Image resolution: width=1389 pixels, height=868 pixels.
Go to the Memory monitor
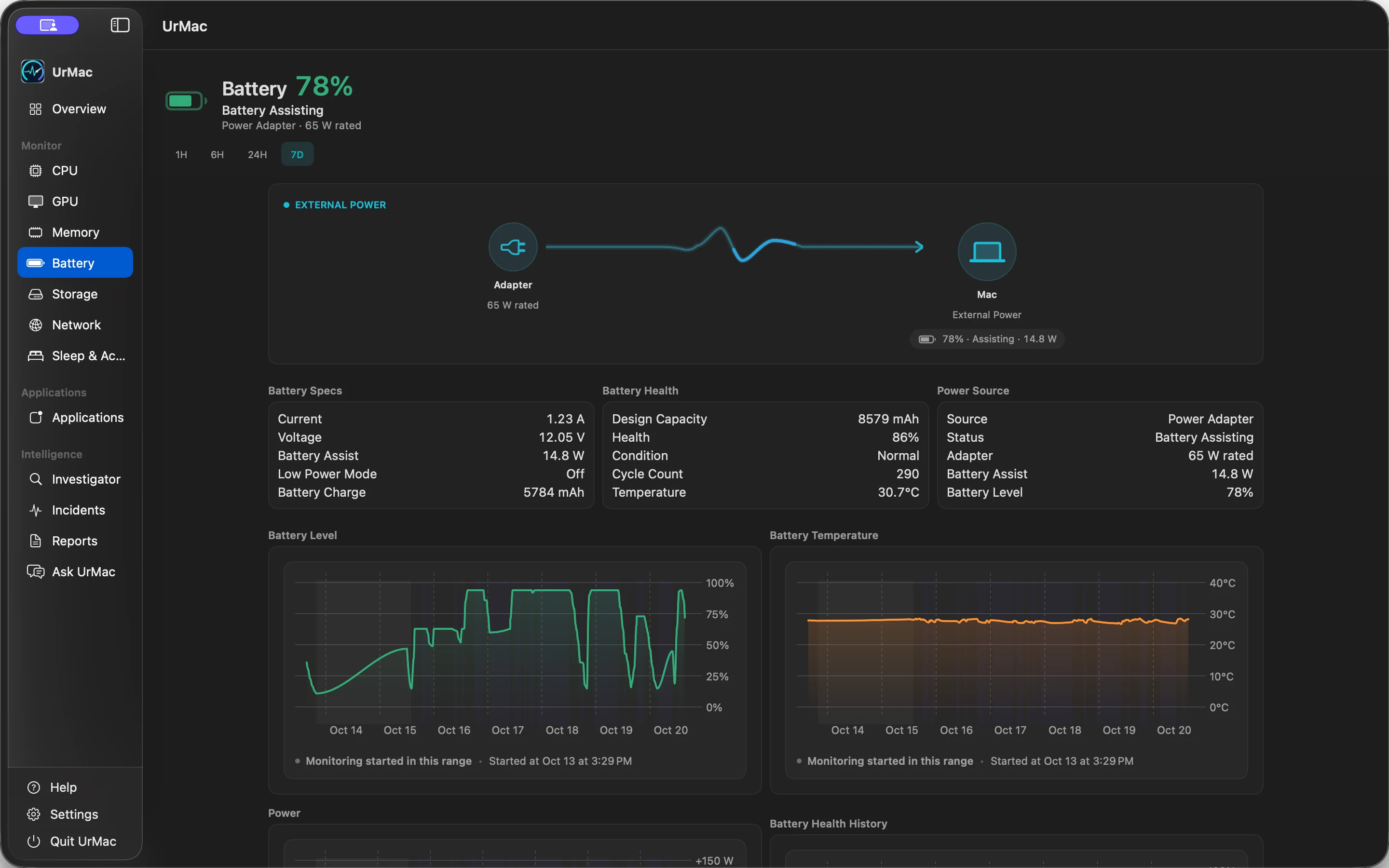75,232
